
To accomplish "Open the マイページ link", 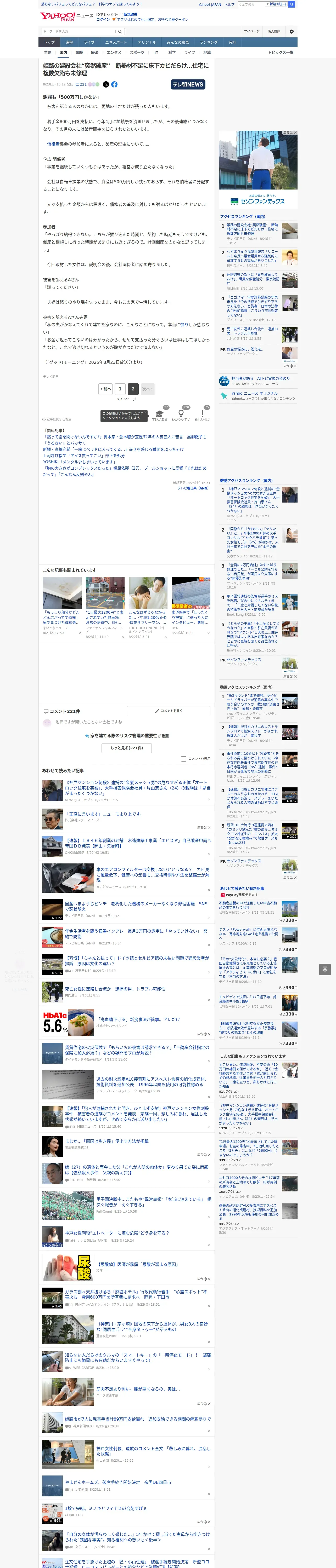I will tap(251, 31).
